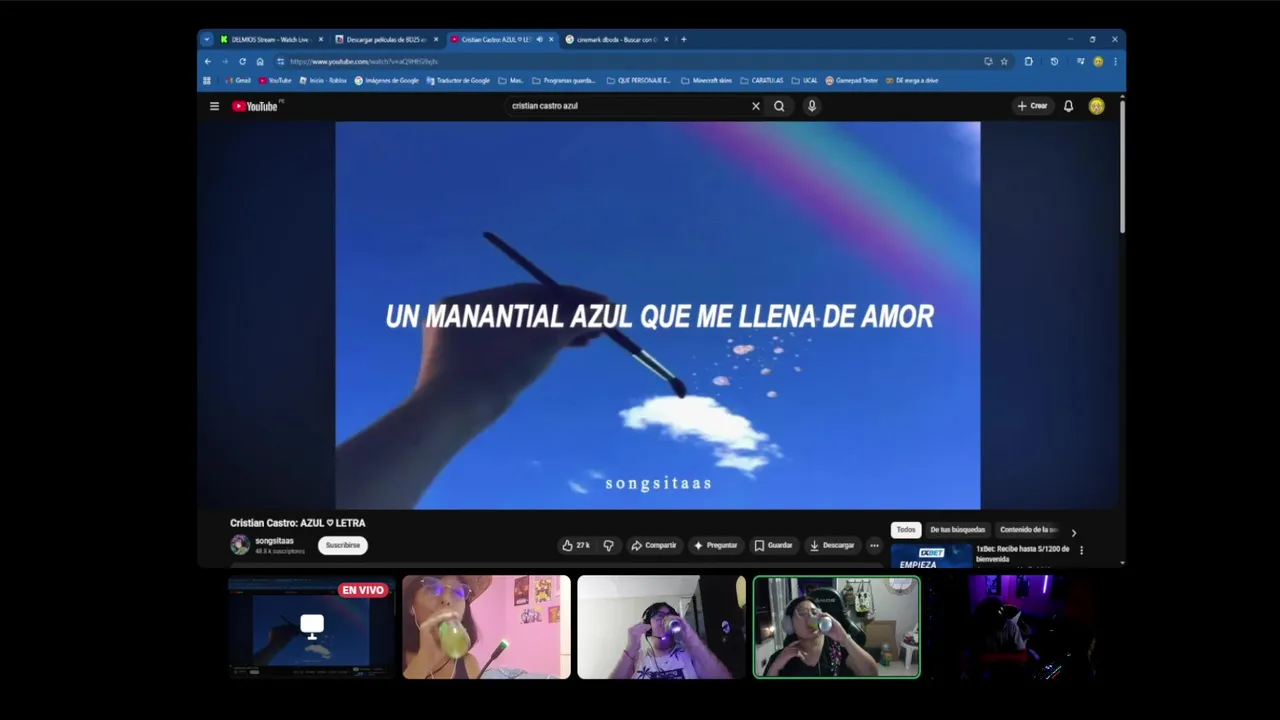Open the YouTube account avatar menu

pos(1097,106)
